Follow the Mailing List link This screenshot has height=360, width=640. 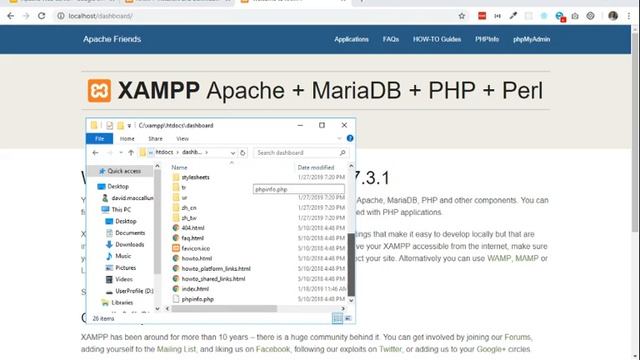[x=176, y=349]
